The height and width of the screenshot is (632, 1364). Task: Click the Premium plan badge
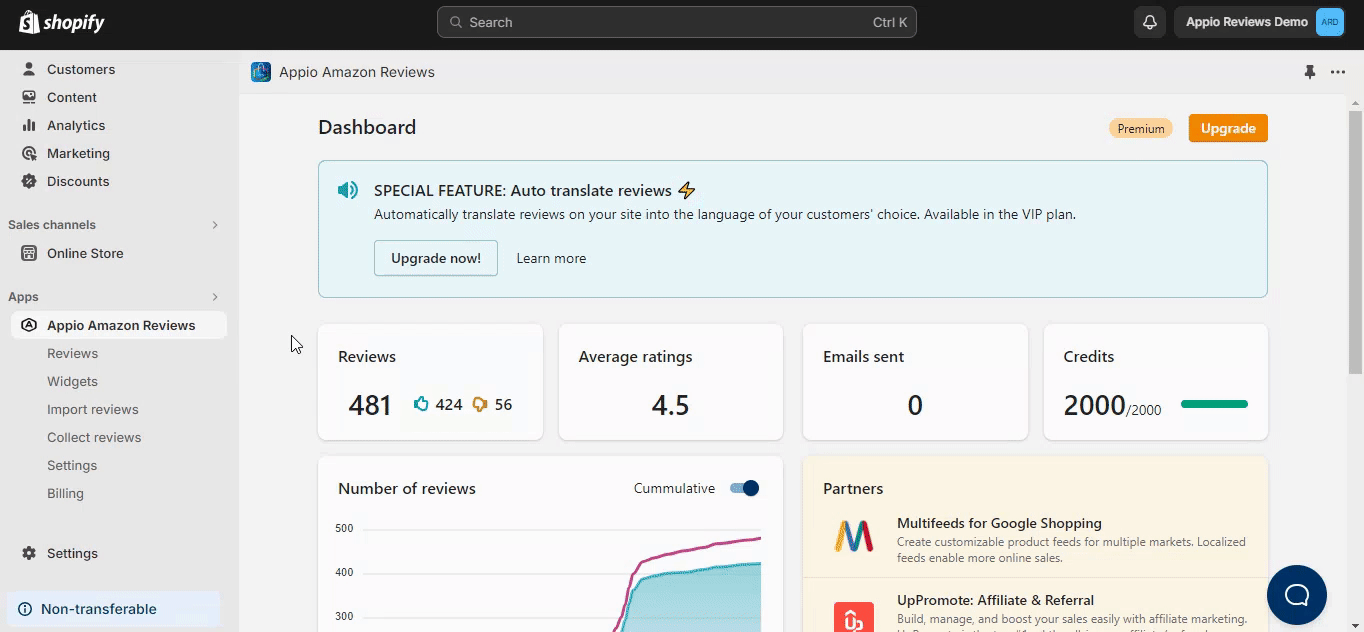(x=1141, y=129)
